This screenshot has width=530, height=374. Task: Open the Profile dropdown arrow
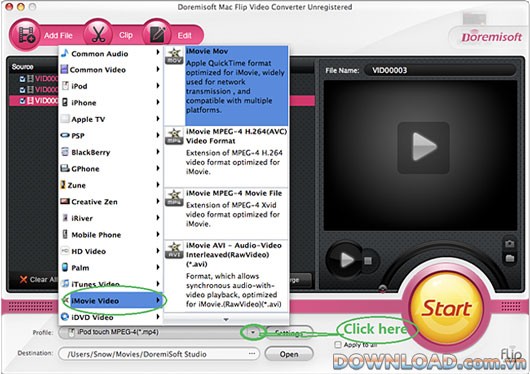click(253, 332)
